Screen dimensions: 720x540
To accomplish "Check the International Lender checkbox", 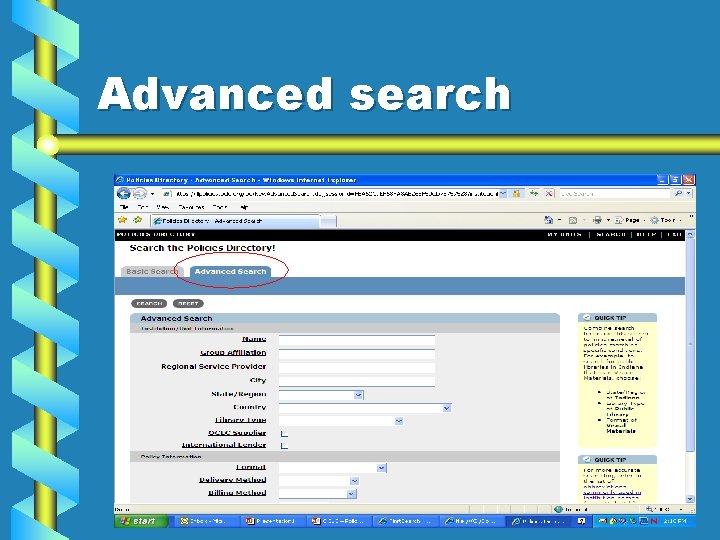I will pyautogui.click(x=284, y=445).
